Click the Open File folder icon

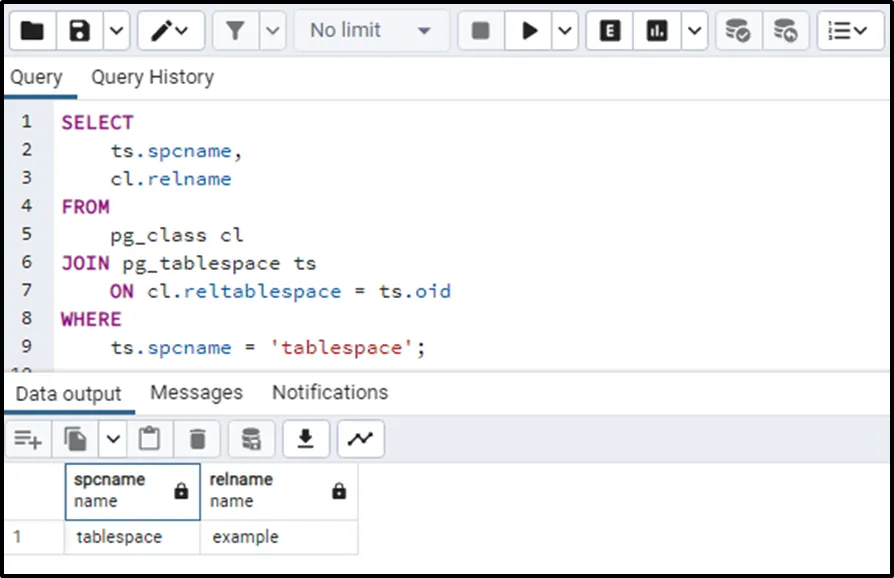coord(32,31)
